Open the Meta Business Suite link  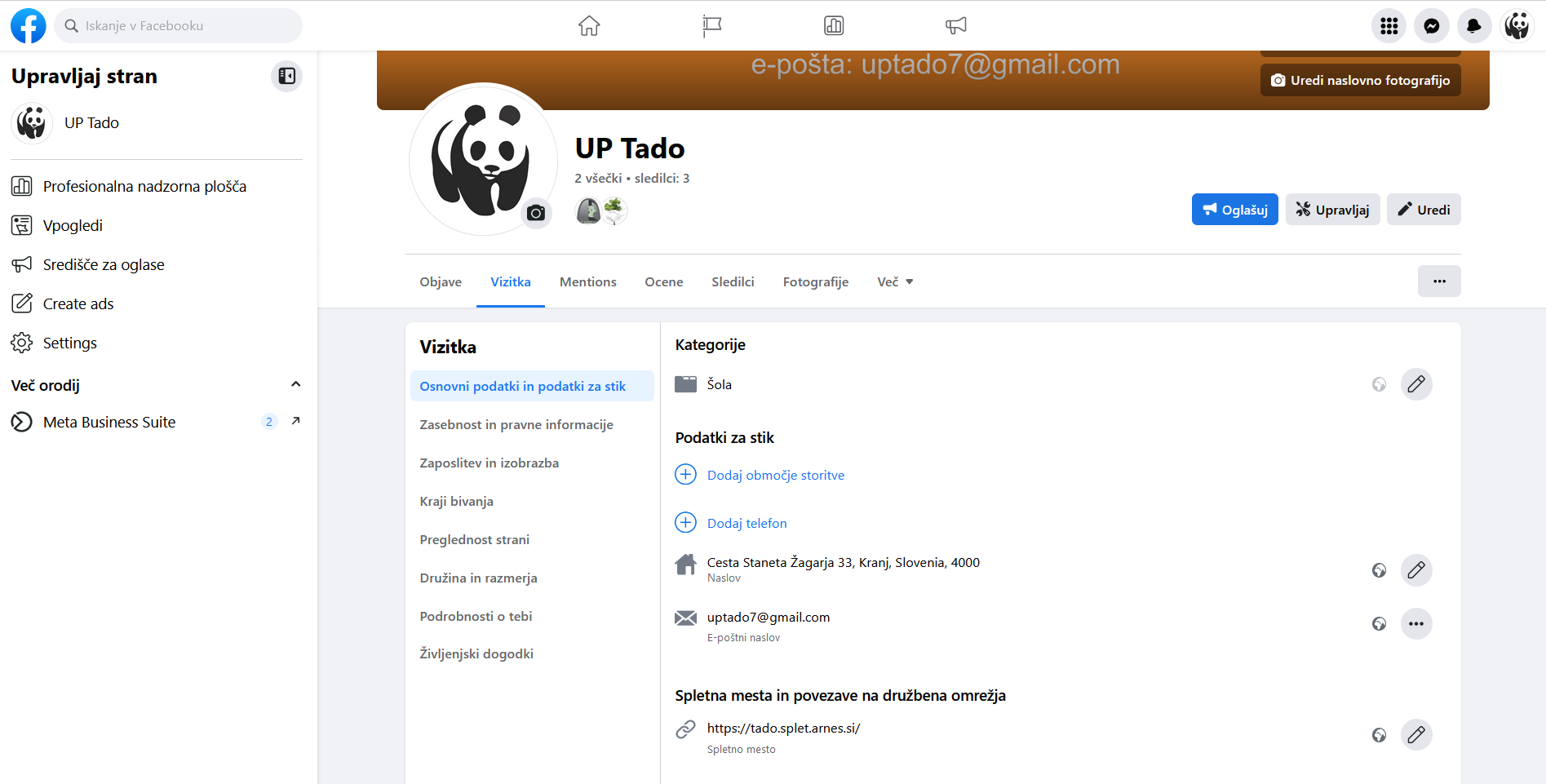click(x=109, y=423)
